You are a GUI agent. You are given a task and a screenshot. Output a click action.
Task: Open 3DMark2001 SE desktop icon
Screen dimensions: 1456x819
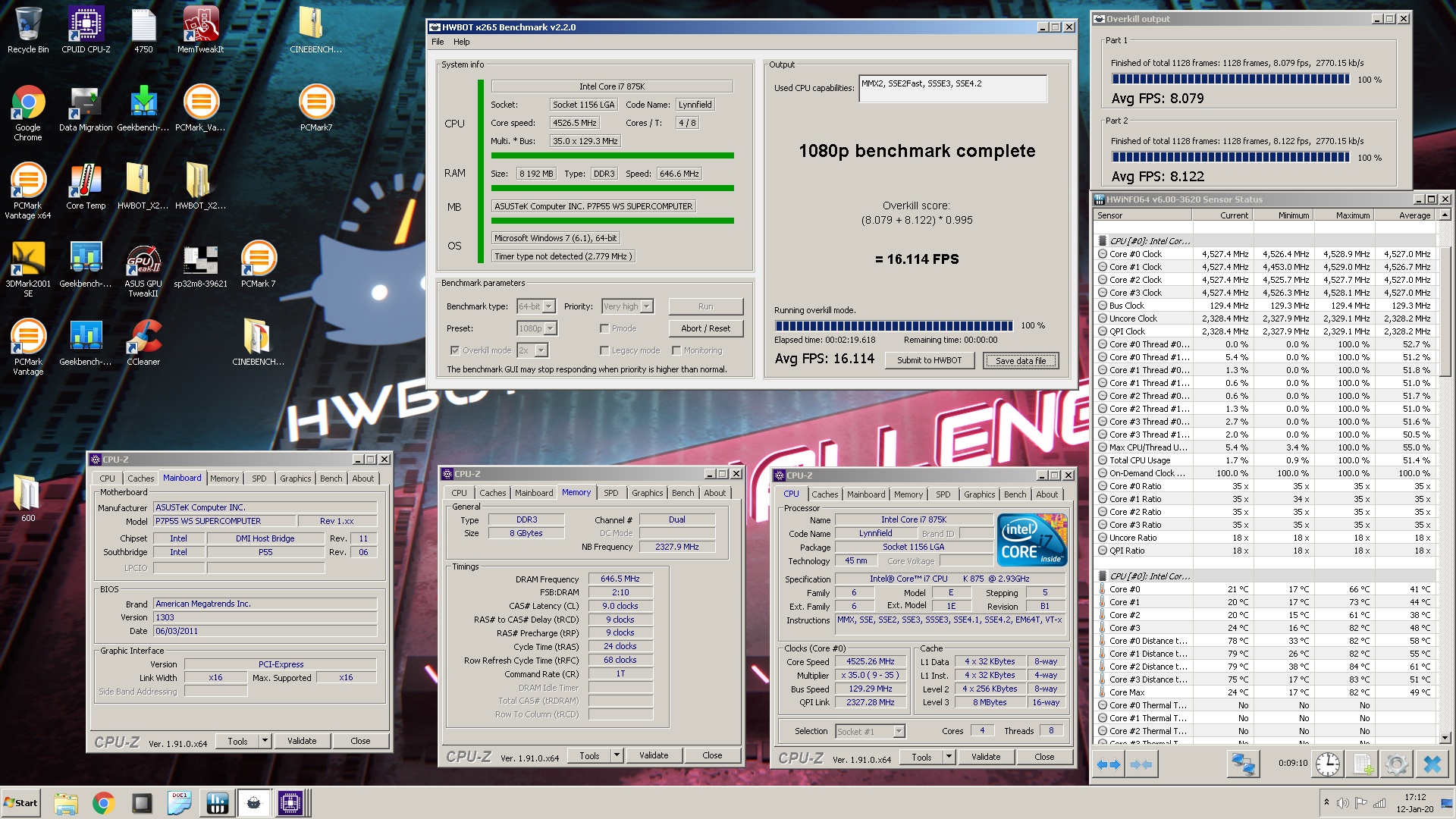28,269
